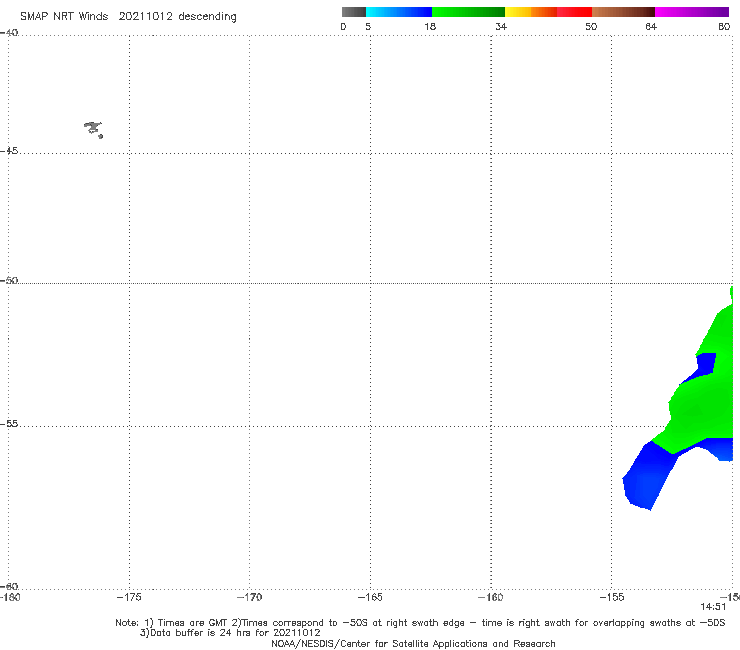The width and height of the screenshot is (740, 650).
Task: Click colorbar label 18
Action: point(430,26)
